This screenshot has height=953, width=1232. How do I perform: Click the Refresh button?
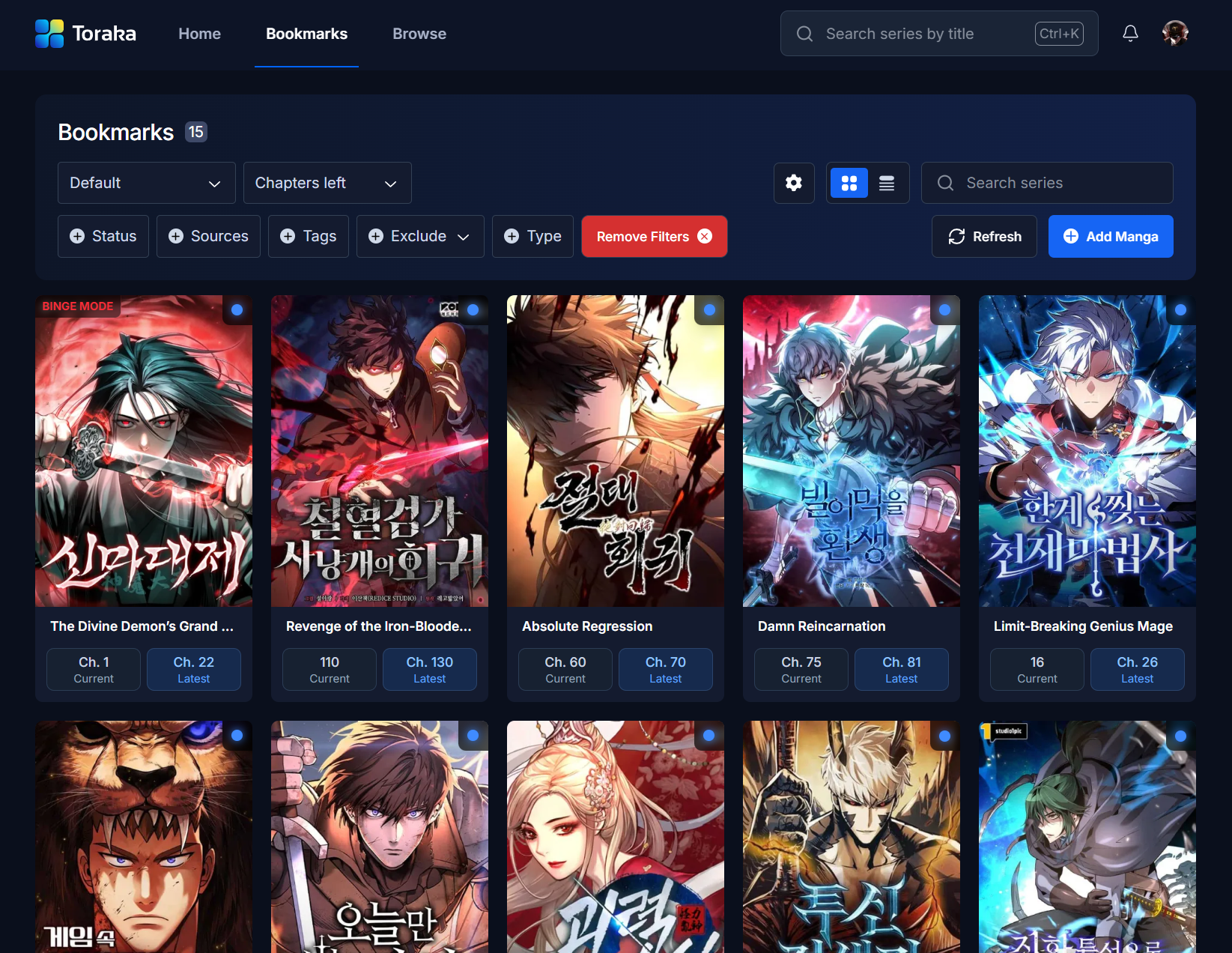click(x=984, y=237)
